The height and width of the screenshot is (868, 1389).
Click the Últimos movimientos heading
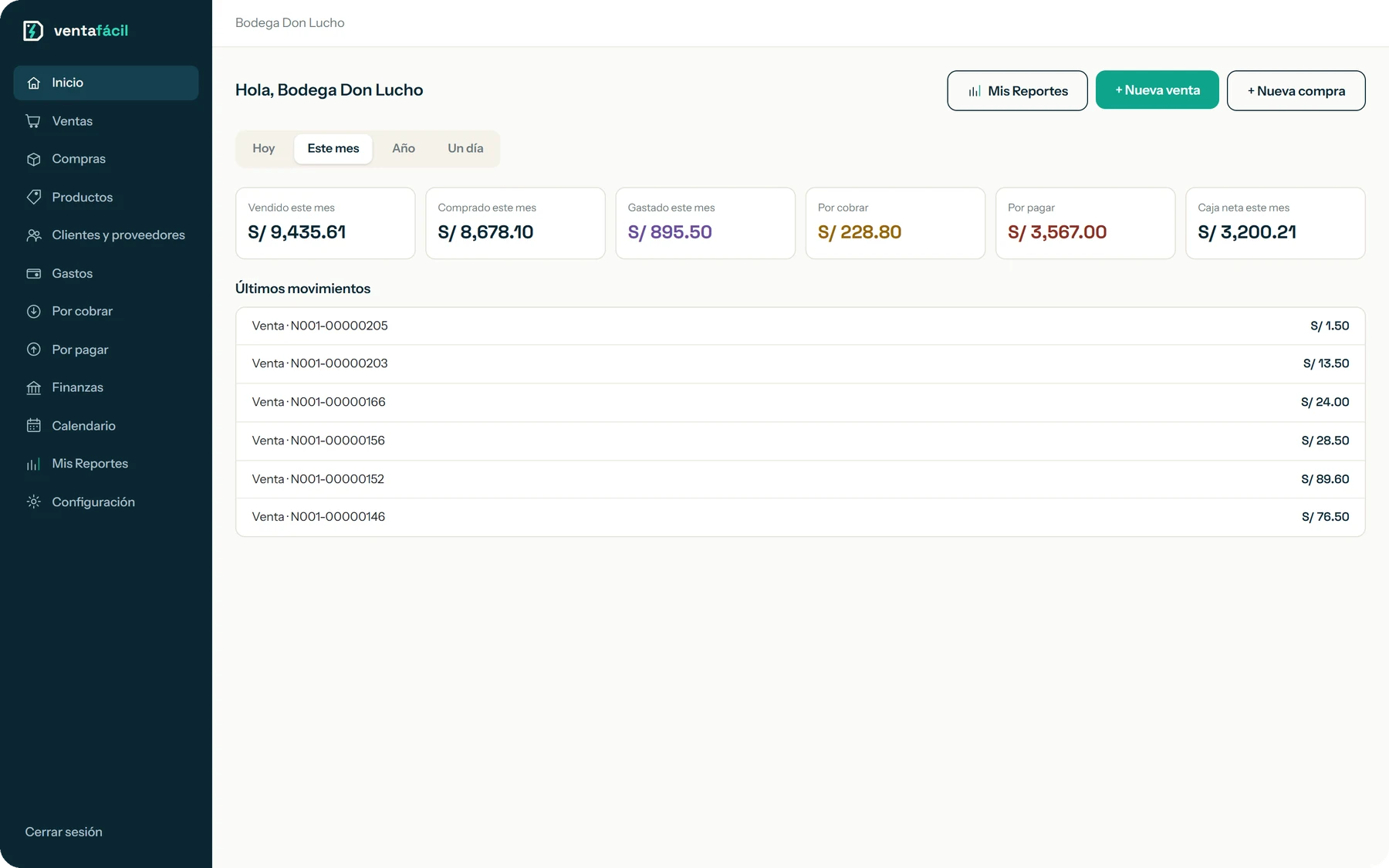coord(302,289)
